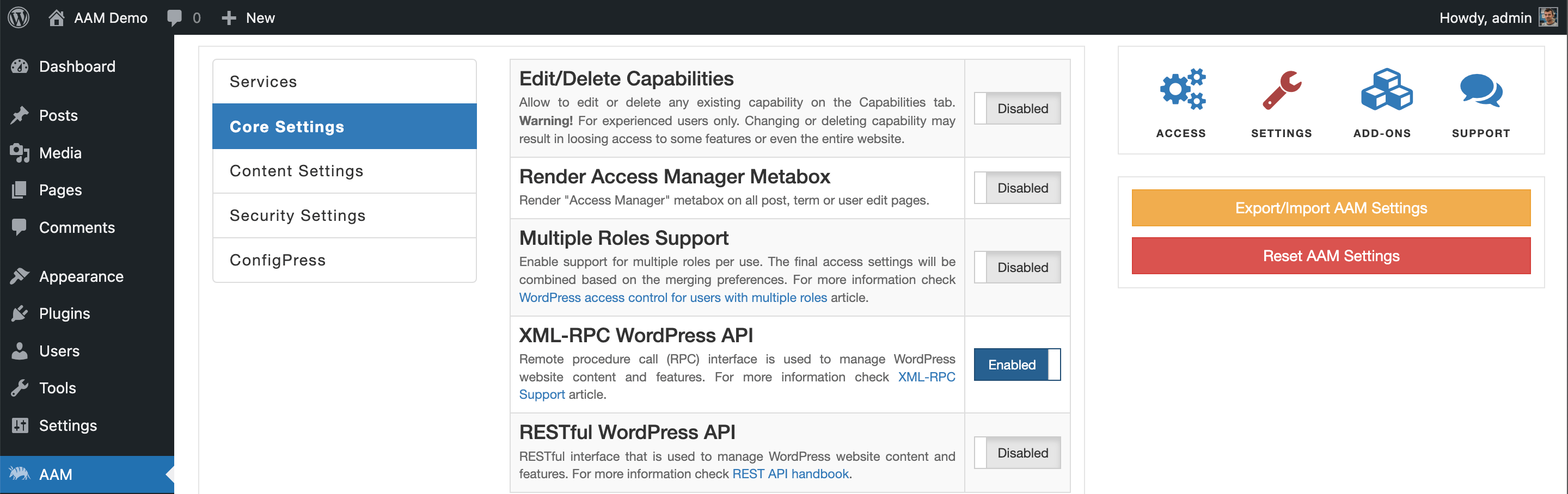The height and width of the screenshot is (494, 1568).
Task: Click the ACCESS label
Action: pyautogui.click(x=1181, y=133)
